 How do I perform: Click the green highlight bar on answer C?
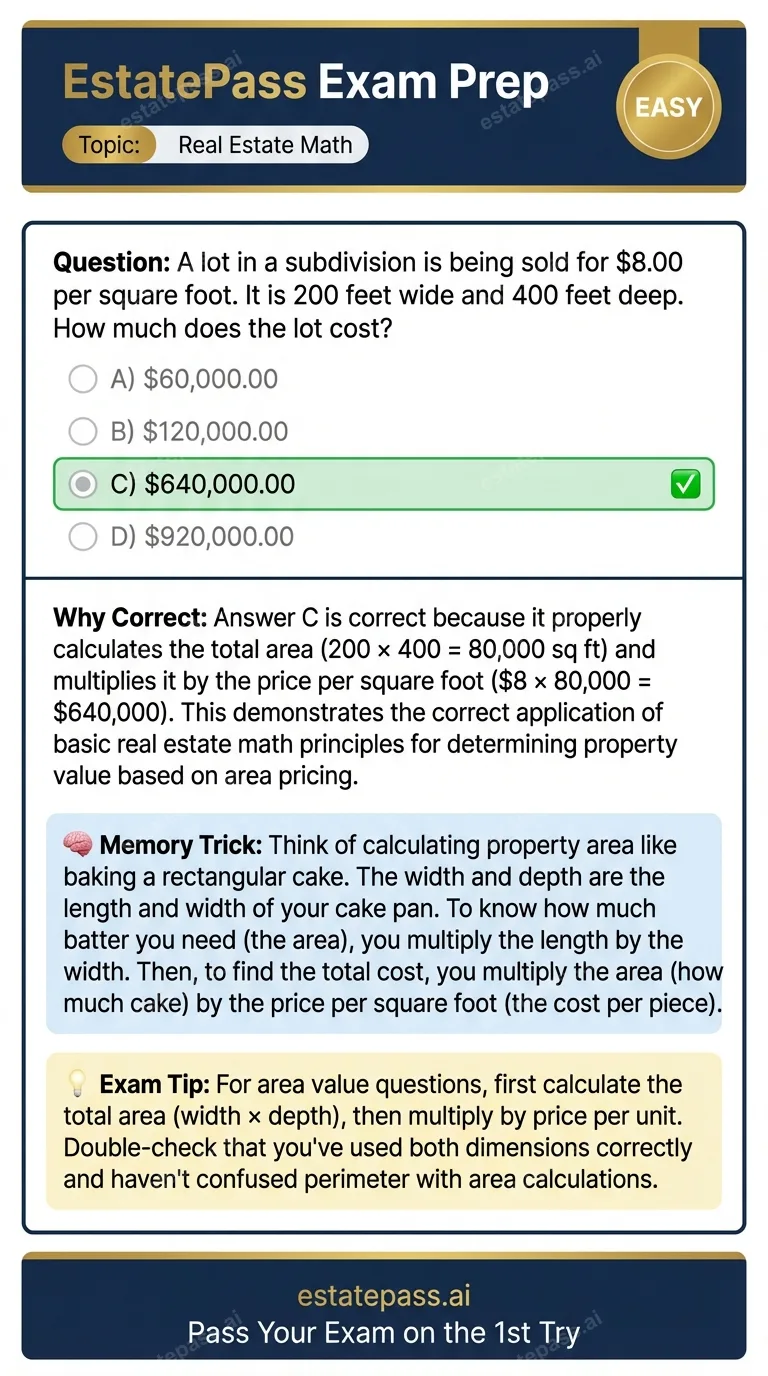click(x=384, y=484)
